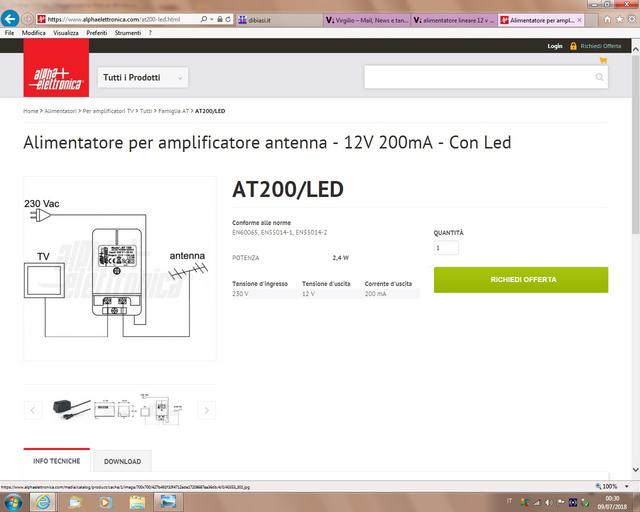Click into the site search field
This screenshot has height=512, width=640.
[x=480, y=77]
